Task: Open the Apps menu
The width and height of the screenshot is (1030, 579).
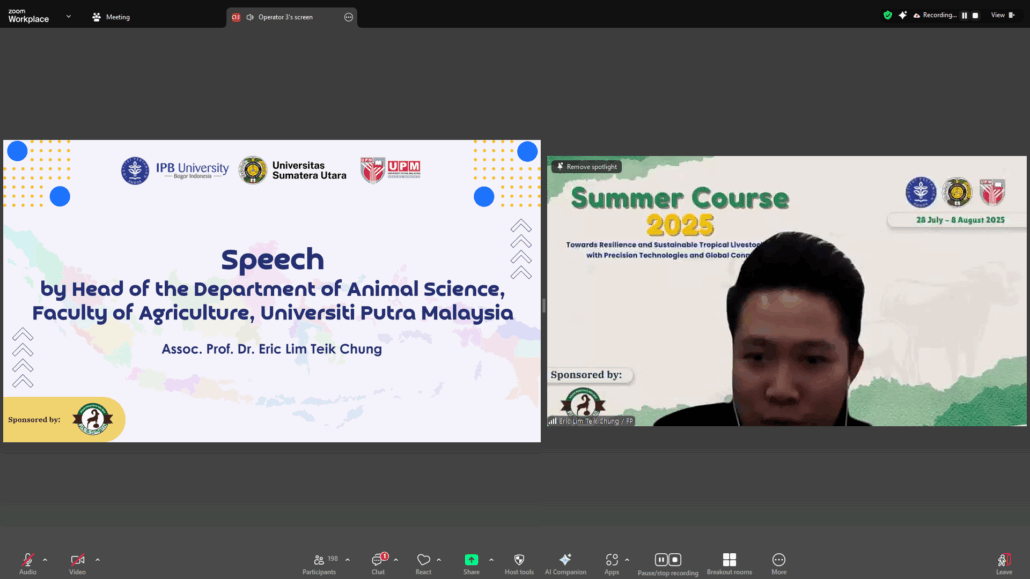Action: point(611,560)
